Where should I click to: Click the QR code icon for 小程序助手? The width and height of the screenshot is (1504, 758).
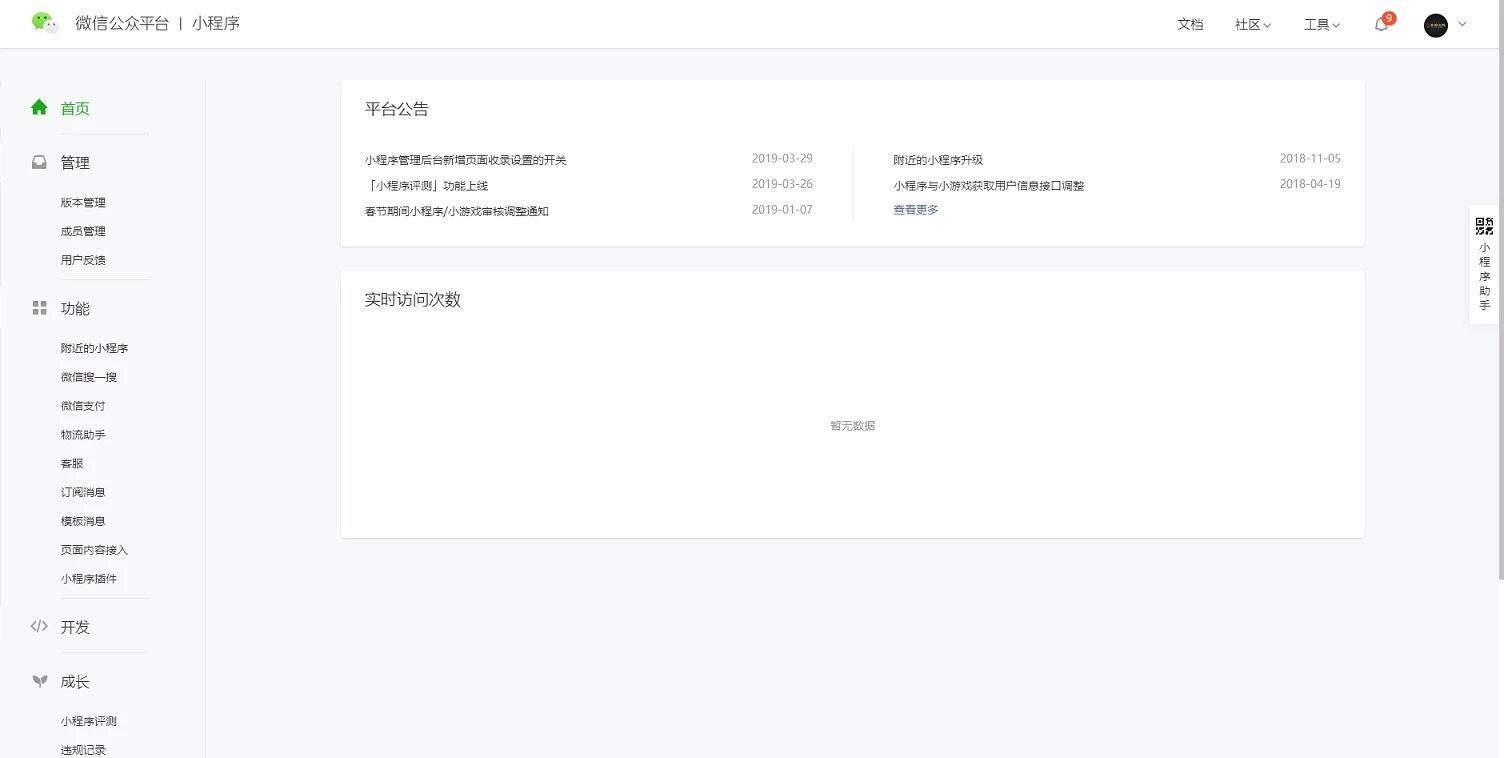pos(1485,226)
